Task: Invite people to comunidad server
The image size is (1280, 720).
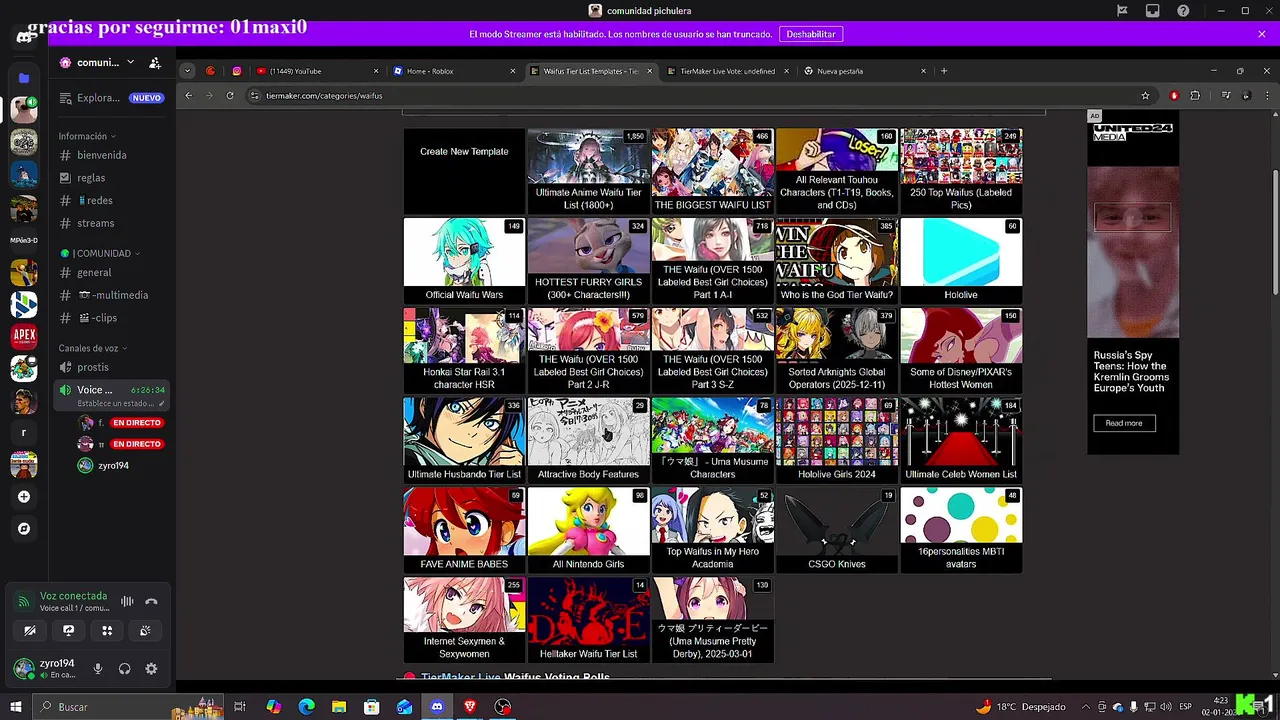Action: 155,63
